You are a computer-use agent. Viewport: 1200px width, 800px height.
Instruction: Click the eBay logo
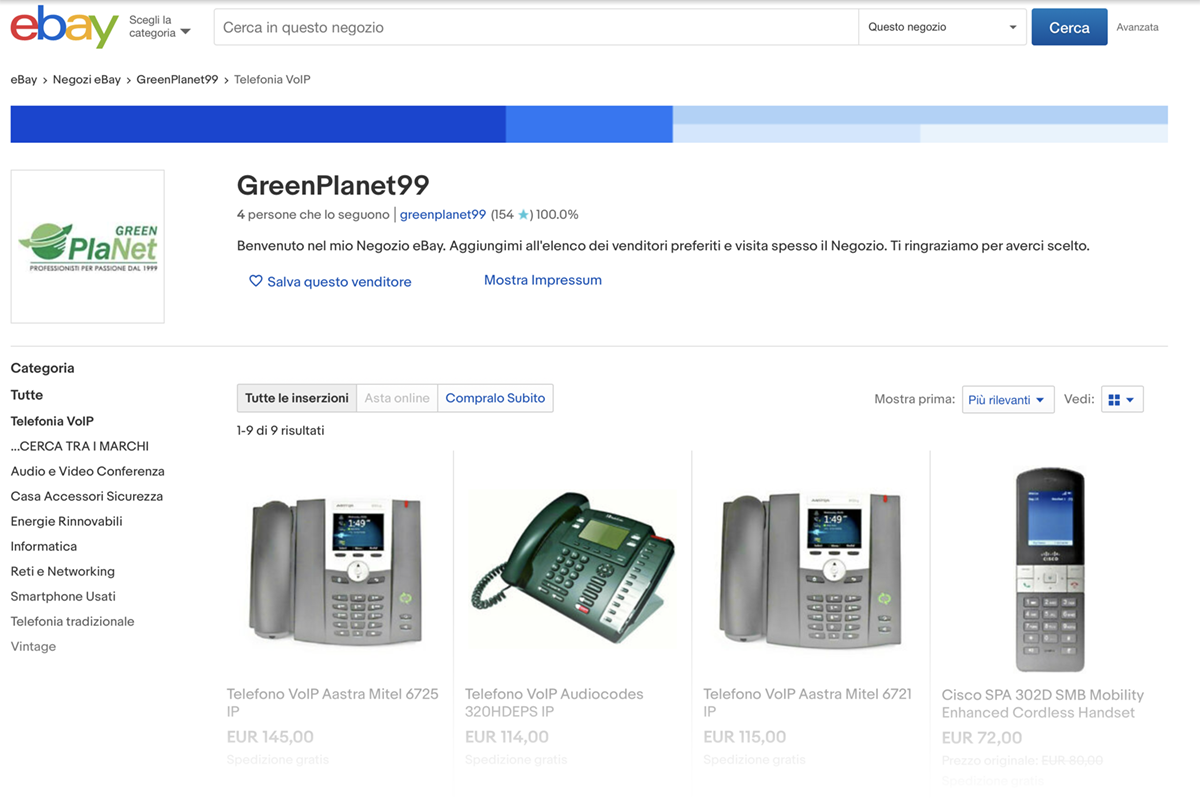pyautogui.click(x=64, y=27)
